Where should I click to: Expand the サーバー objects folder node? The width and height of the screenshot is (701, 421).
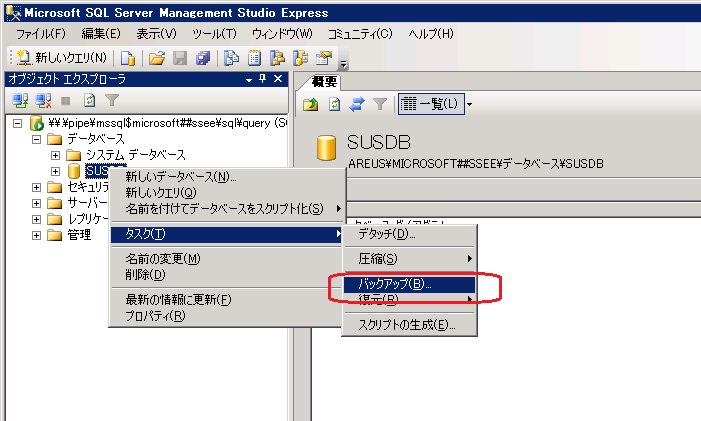point(36,203)
